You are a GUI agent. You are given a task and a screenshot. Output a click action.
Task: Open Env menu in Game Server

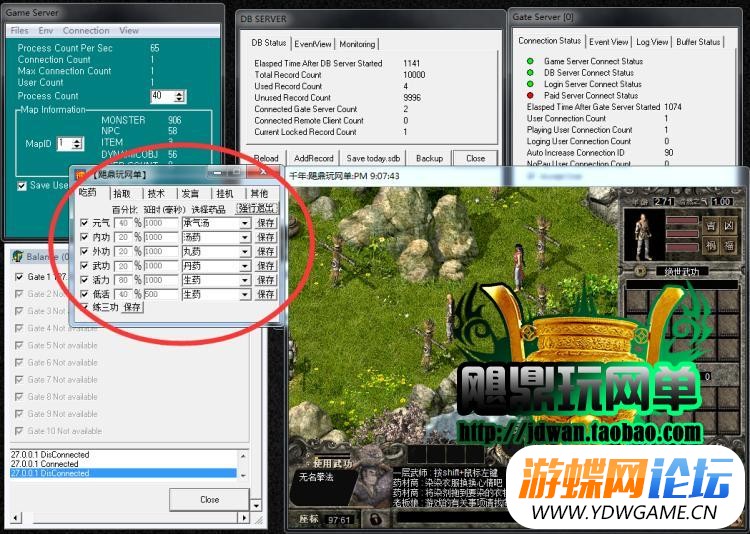[46, 31]
